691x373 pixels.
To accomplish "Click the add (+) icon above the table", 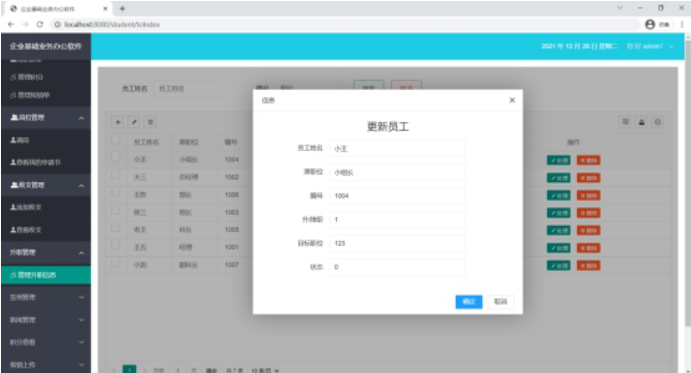I will coord(118,122).
